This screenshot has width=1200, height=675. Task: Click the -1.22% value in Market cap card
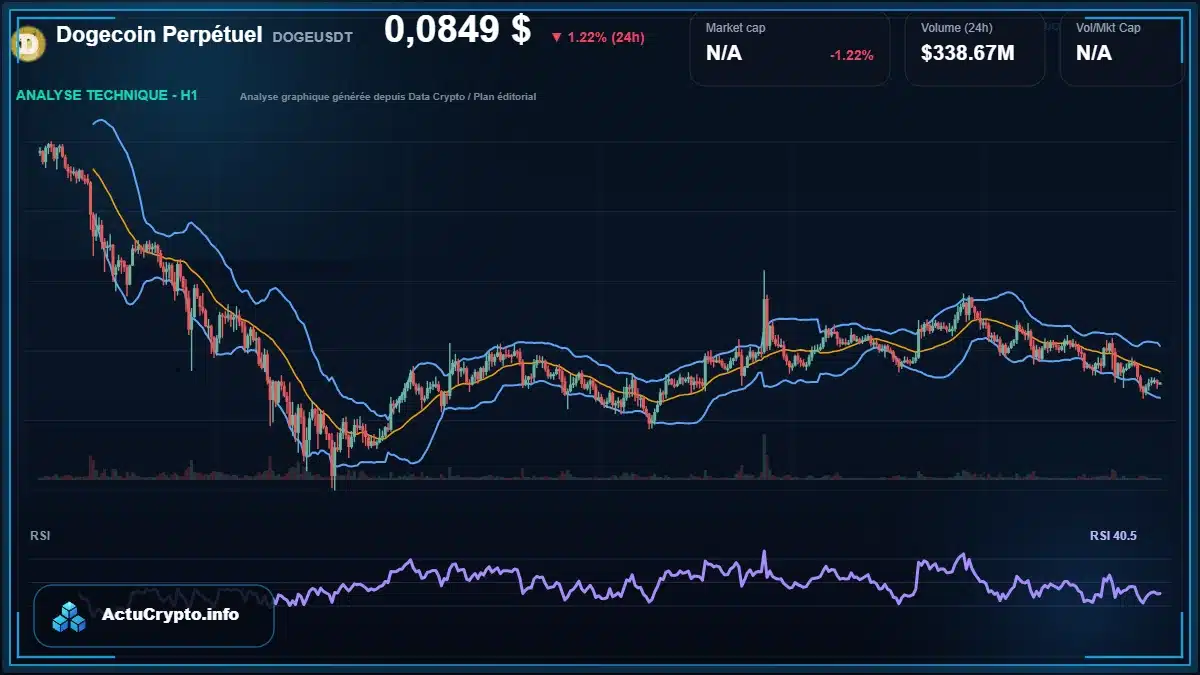[x=852, y=55]
